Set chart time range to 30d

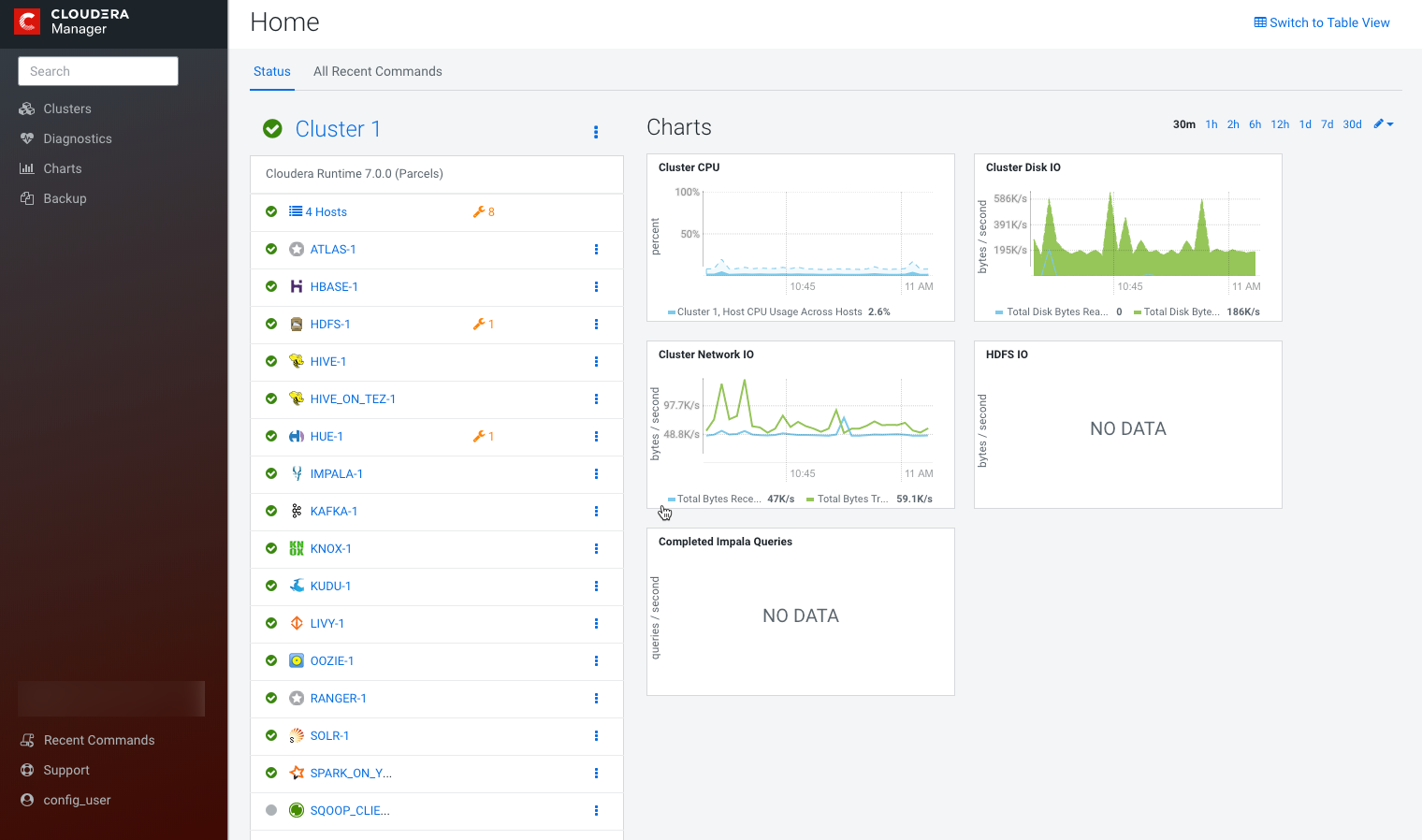click(1352, 124)
